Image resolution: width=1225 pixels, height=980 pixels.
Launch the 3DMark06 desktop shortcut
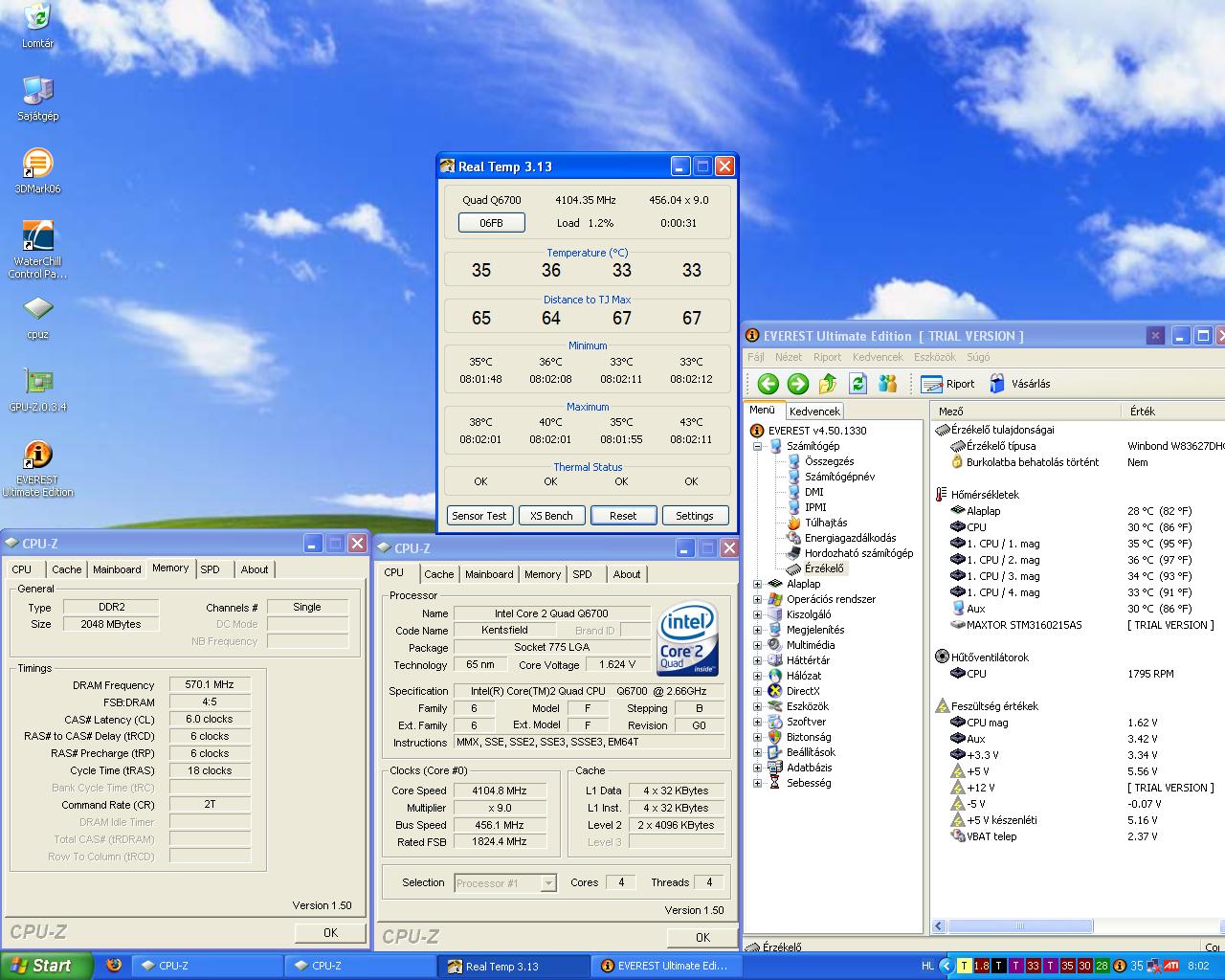[x=37, y=171]
